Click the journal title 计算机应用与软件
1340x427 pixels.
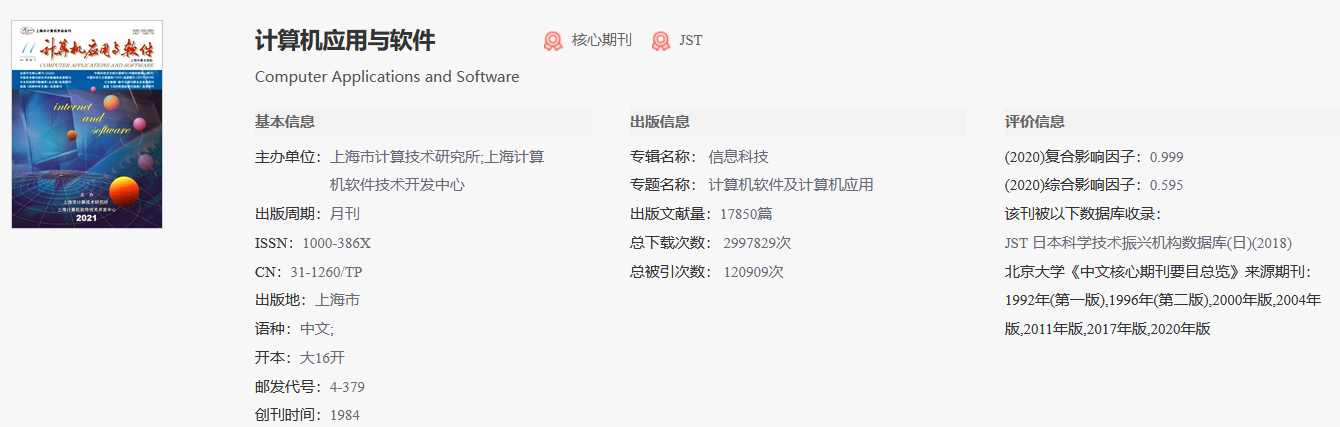345,41
